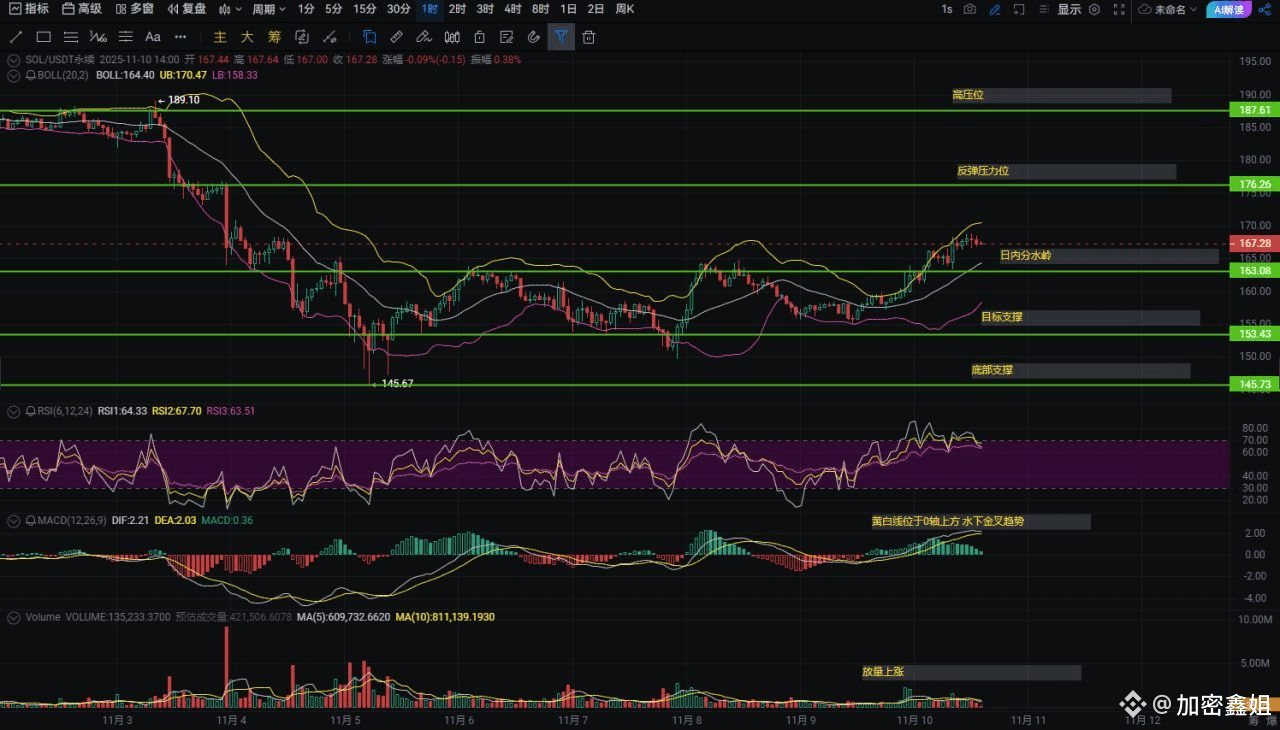1280x730 pixels.
Task: Select the ruler measurement tool
Action: 396,37
